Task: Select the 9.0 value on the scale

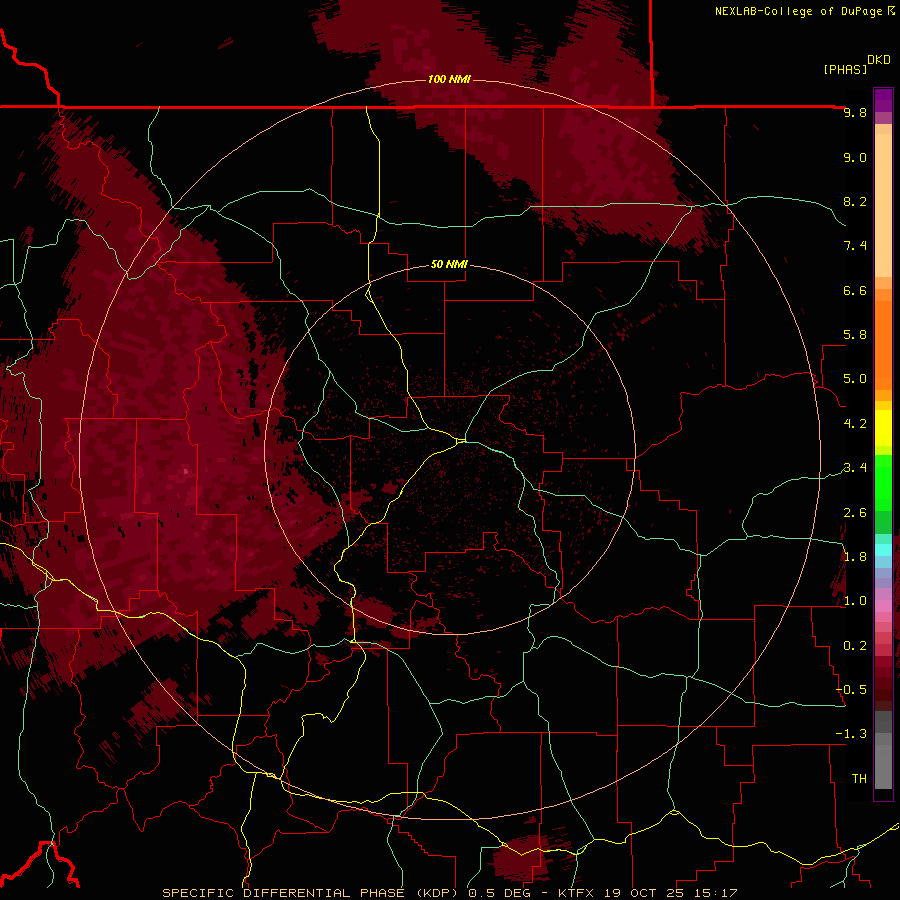Action: 855,157
